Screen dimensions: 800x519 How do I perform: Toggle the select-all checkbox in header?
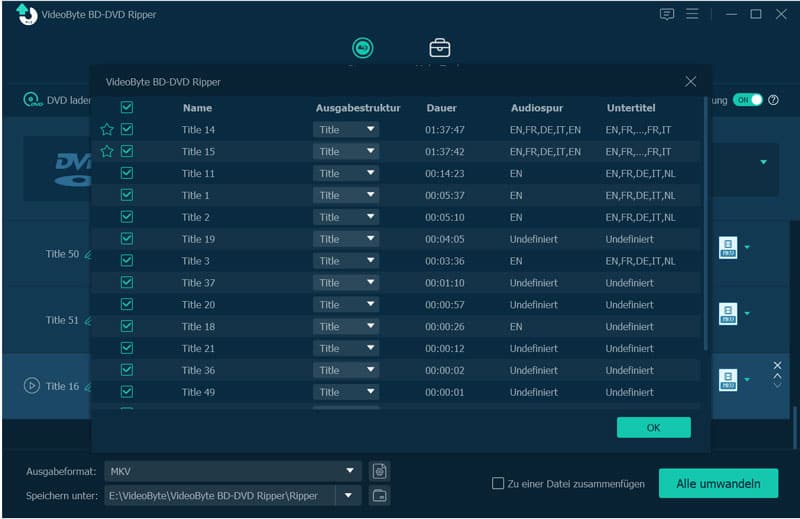pos(127,107)
